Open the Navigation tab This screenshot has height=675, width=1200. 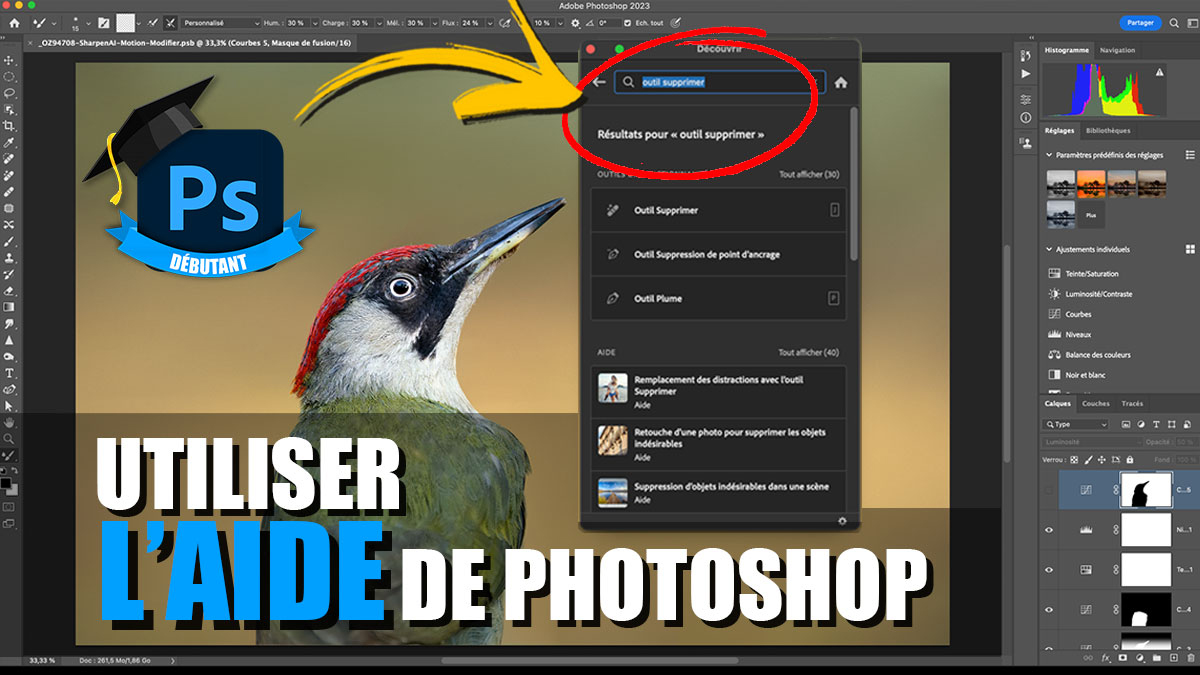[x=1117, y=50]
